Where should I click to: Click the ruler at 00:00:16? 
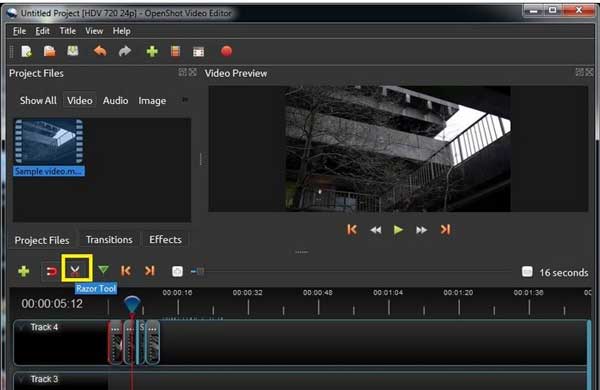point(178,293)
